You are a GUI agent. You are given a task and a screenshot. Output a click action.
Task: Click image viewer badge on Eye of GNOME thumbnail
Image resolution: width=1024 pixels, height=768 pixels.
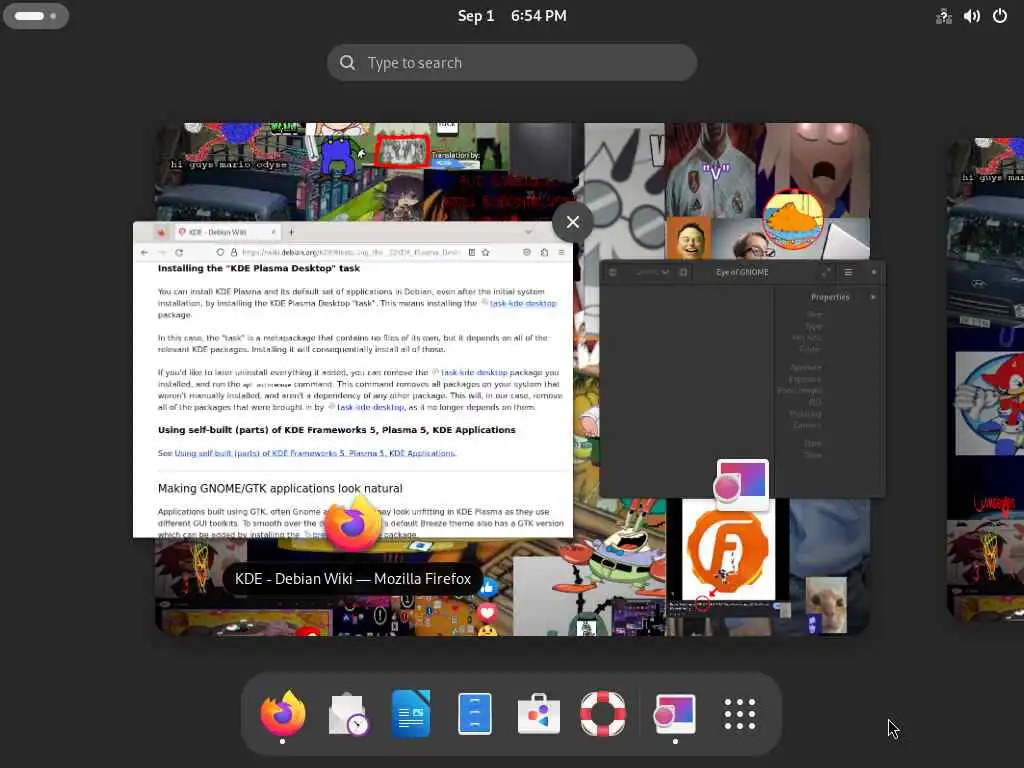742,485
